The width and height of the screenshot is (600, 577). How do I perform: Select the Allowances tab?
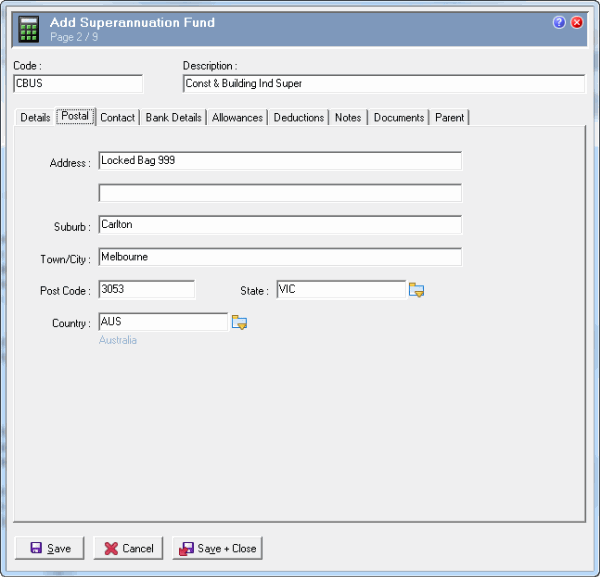tap(237, 118)
